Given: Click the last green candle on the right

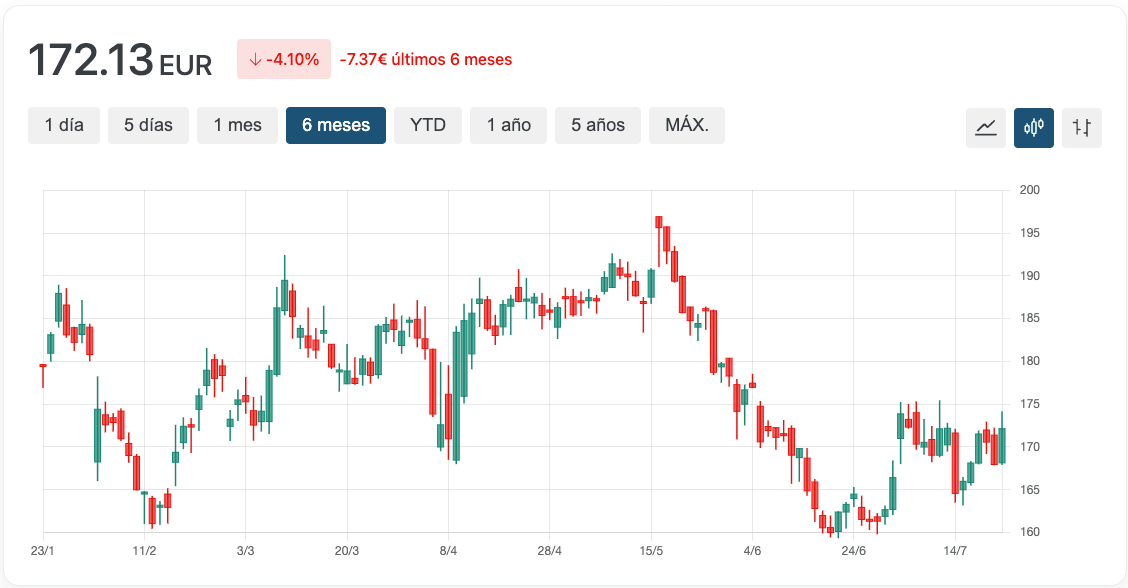Looking at the screenshot, I should (1001, 445).
